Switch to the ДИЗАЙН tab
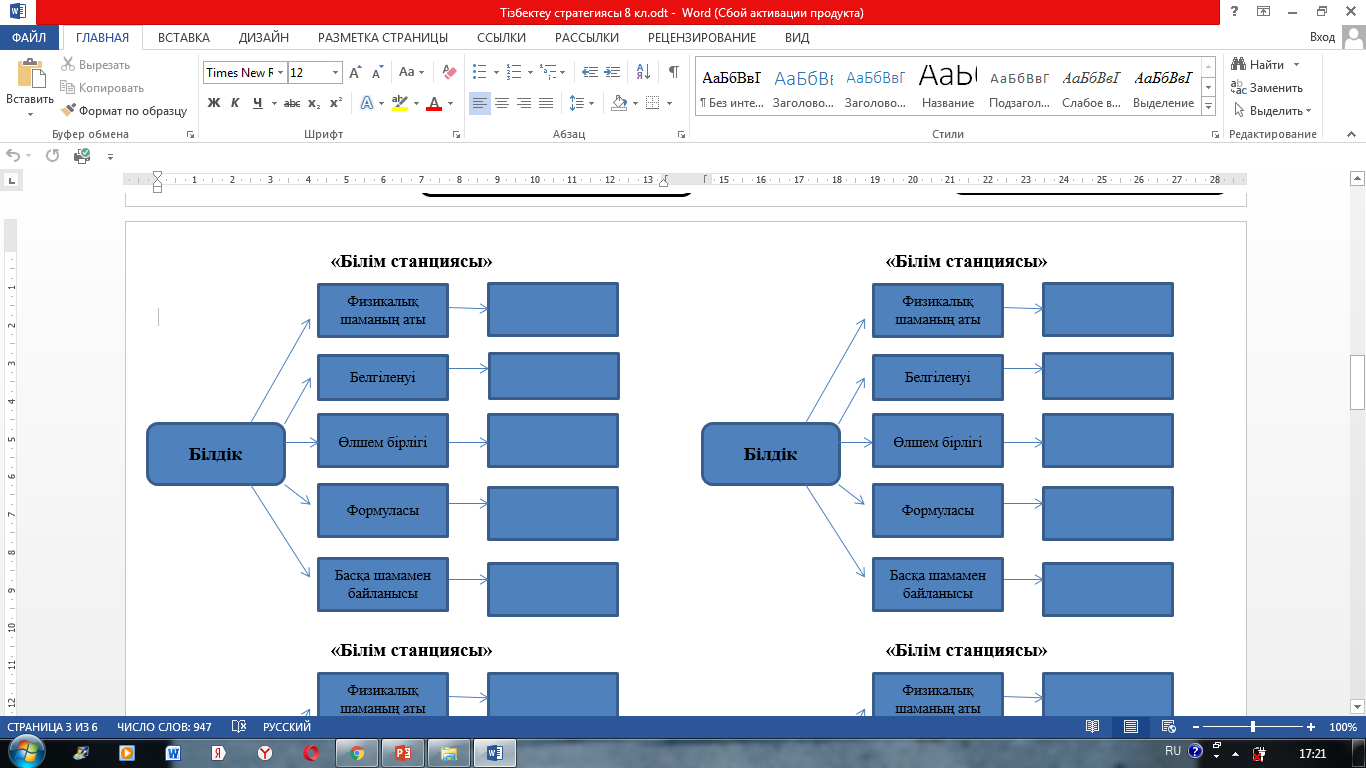Screen dimensions: 1366x768 click(x=264, y=37)
